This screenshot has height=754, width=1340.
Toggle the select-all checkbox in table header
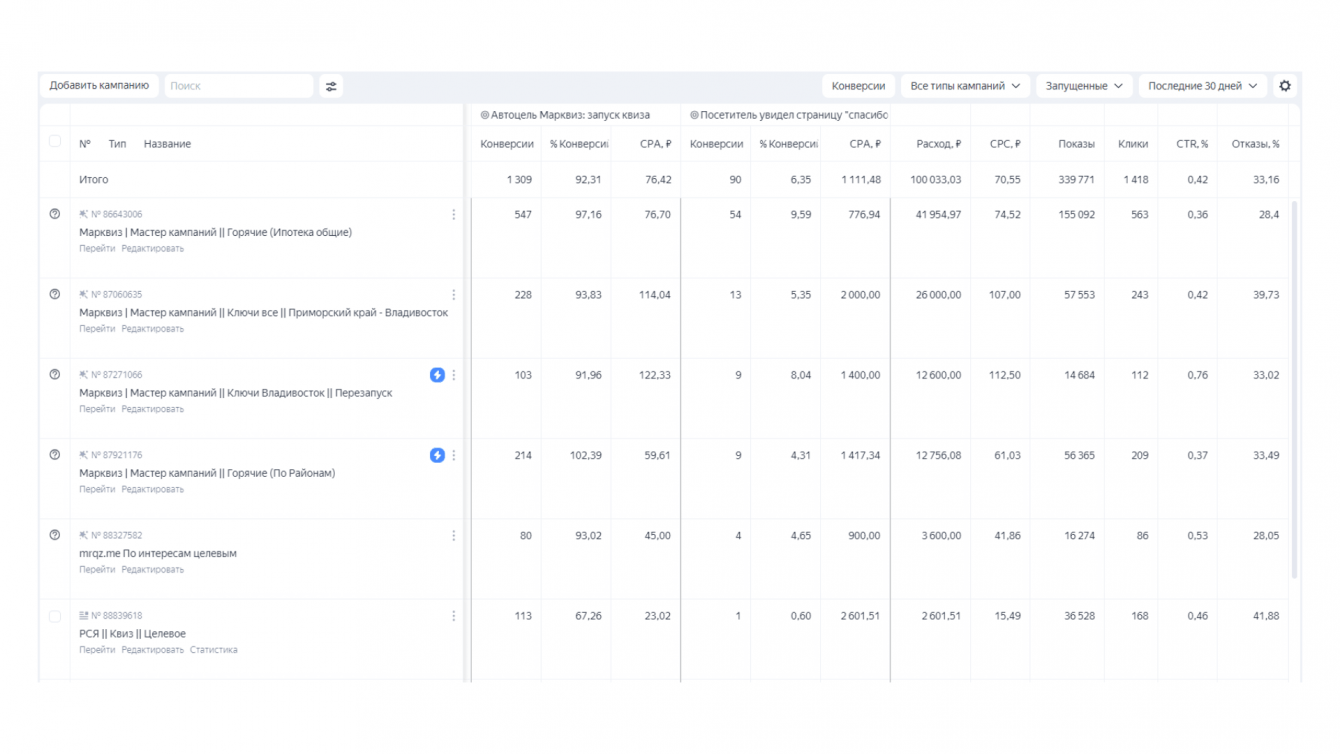click(55, 142)
